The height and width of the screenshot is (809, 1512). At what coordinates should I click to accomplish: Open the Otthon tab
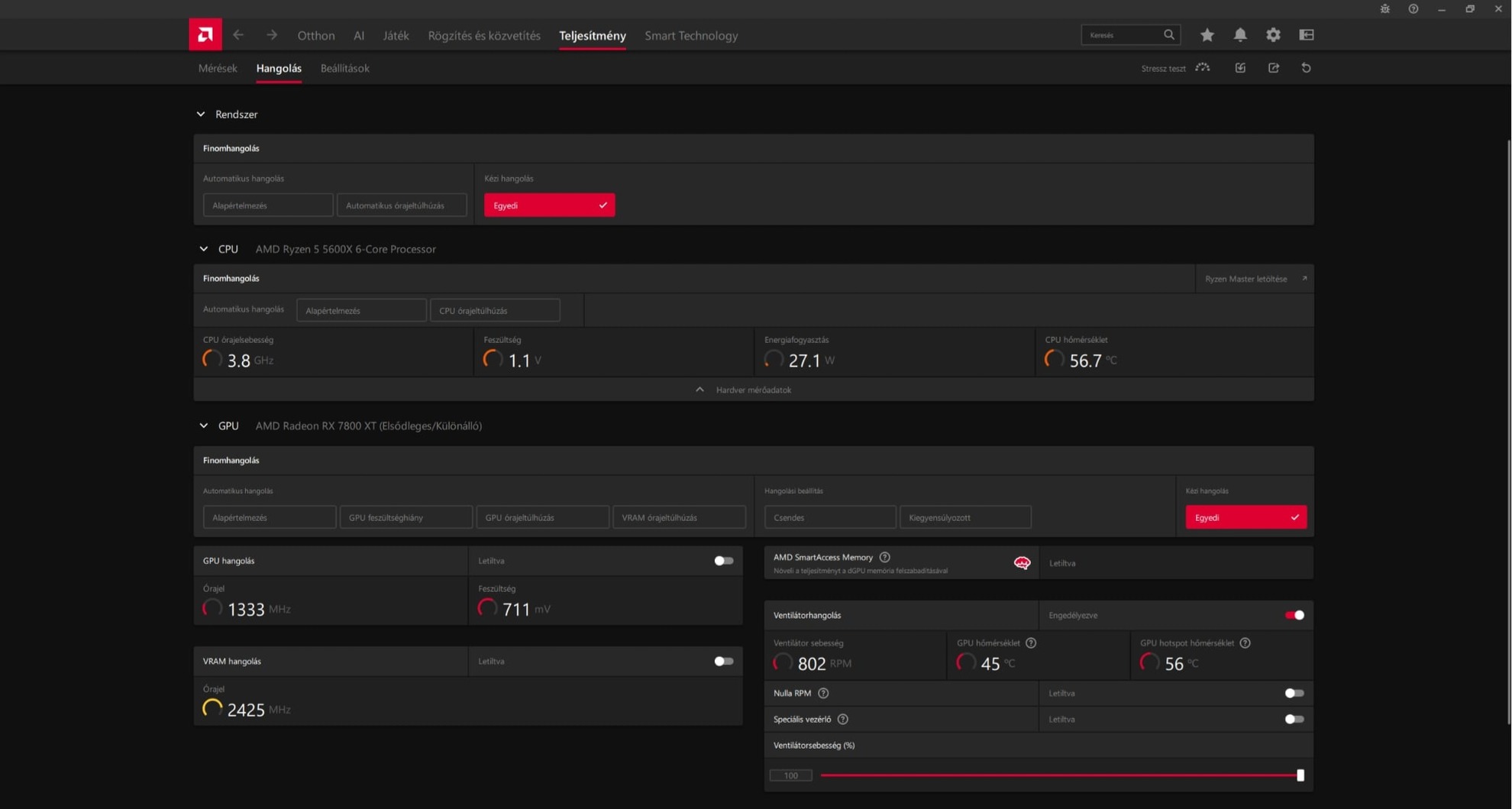click(x=316, y=36)
